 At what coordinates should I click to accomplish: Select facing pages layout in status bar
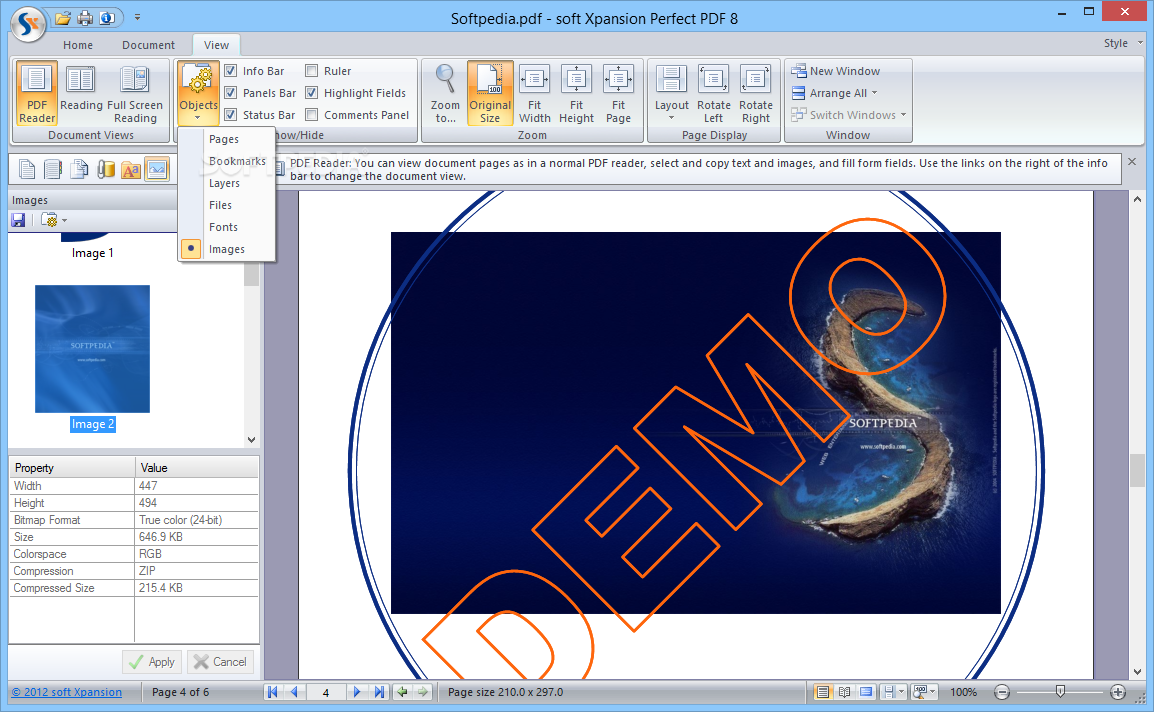[x=845, y=691]
